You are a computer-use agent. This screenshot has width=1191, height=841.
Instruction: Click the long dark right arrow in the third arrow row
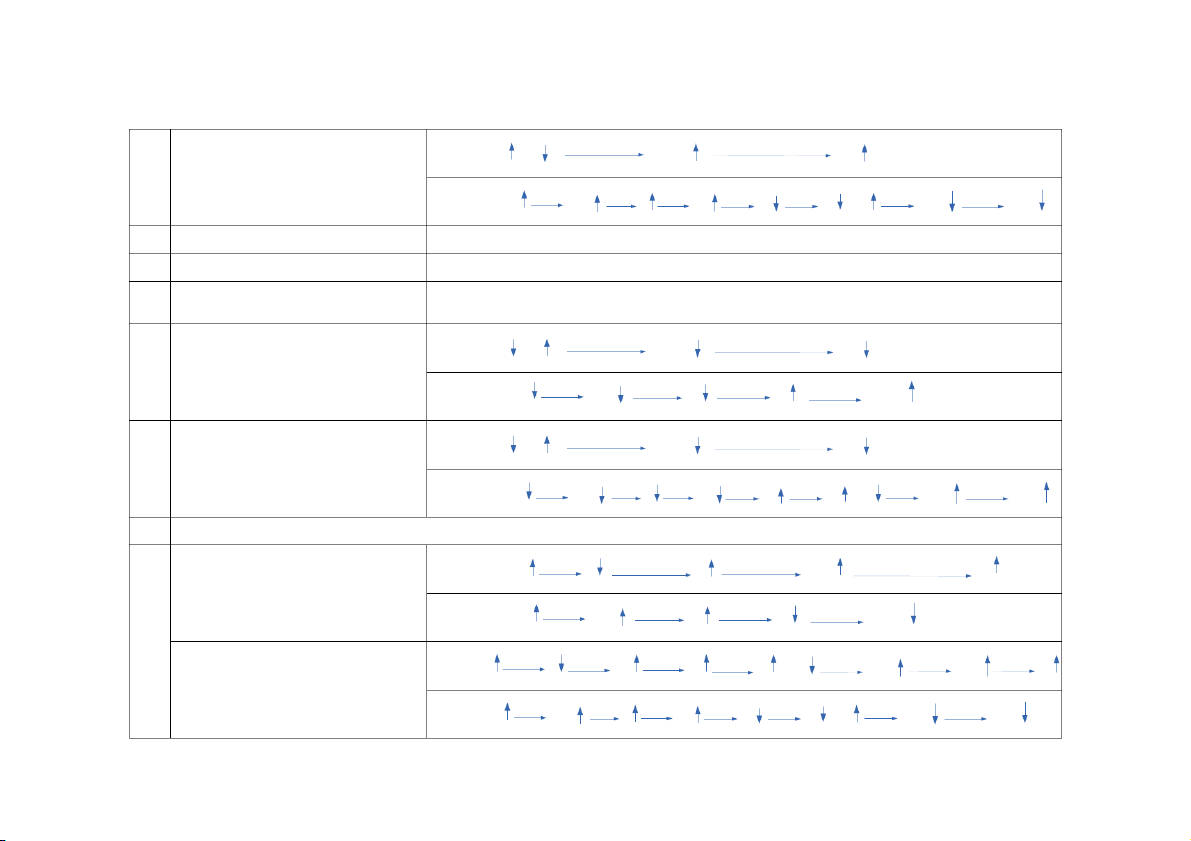click(x=604, y=352)
